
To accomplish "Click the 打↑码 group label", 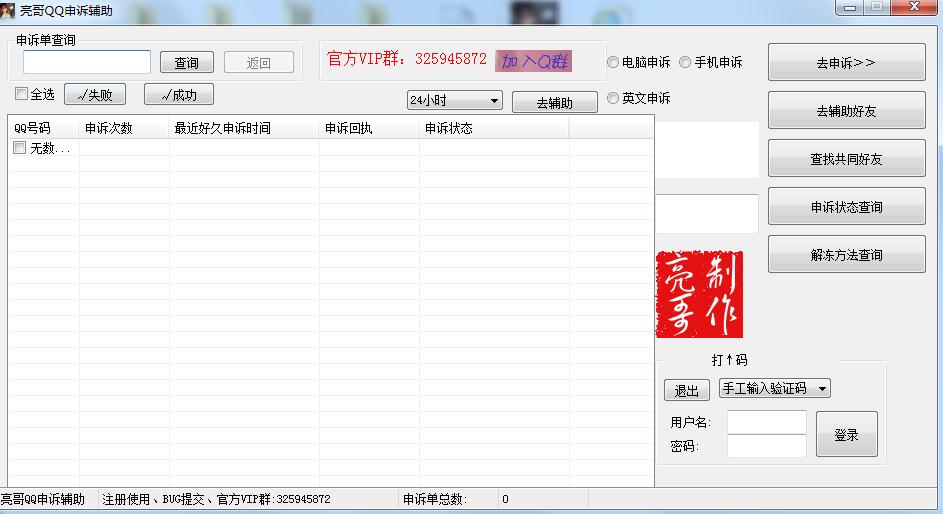I will tap(730, 359).
